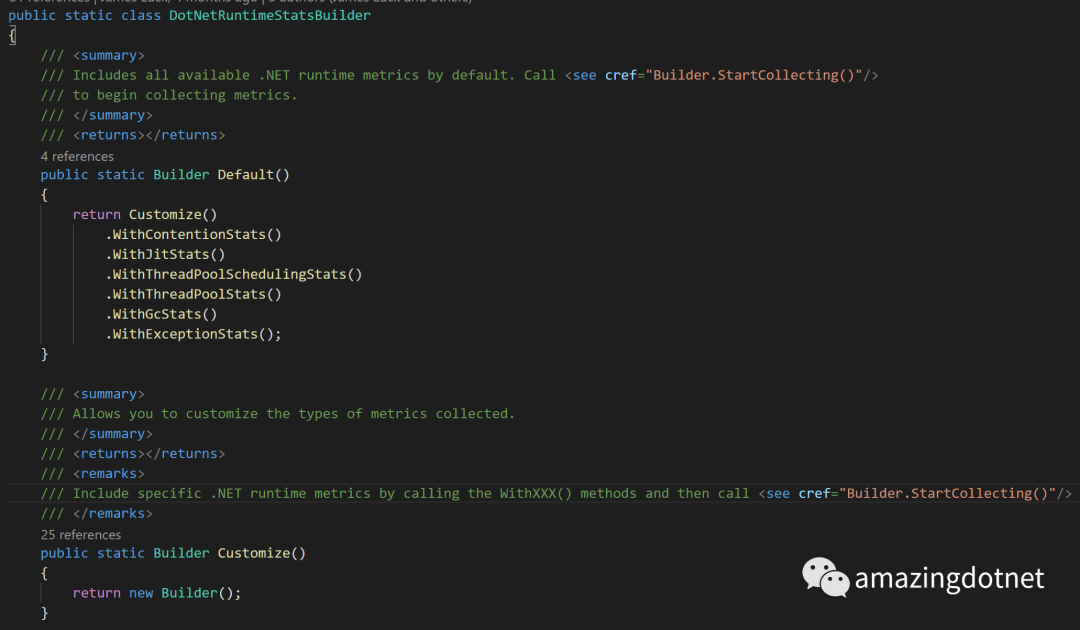
Task: Click the "to begin collecting metrics." comment
Action: (x=185, y=95)
